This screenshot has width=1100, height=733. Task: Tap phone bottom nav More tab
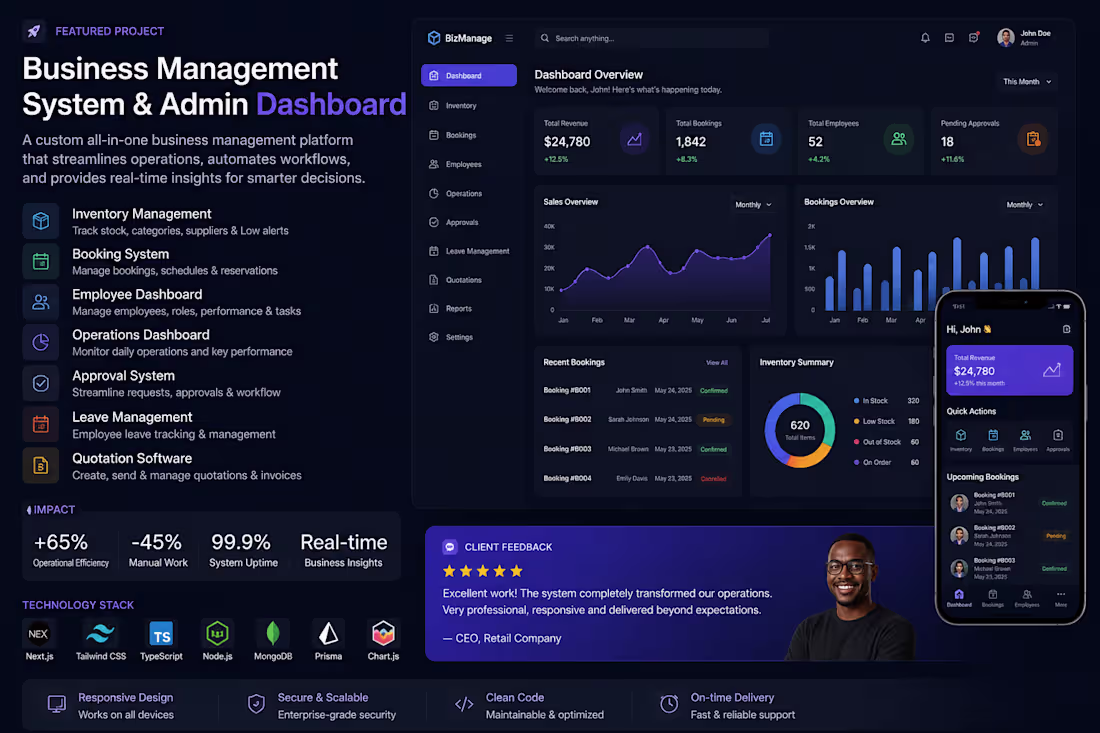point(1061,598)
